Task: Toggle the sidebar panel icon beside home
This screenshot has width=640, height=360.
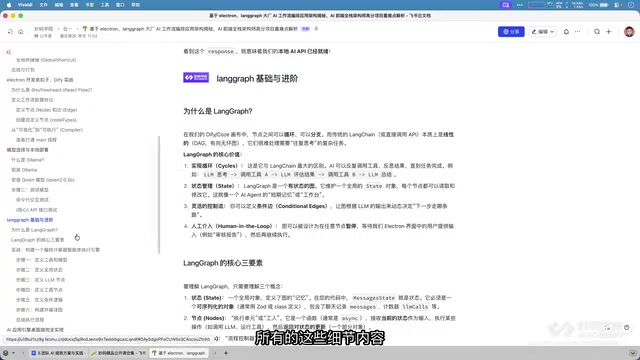Action: (10, 32)
